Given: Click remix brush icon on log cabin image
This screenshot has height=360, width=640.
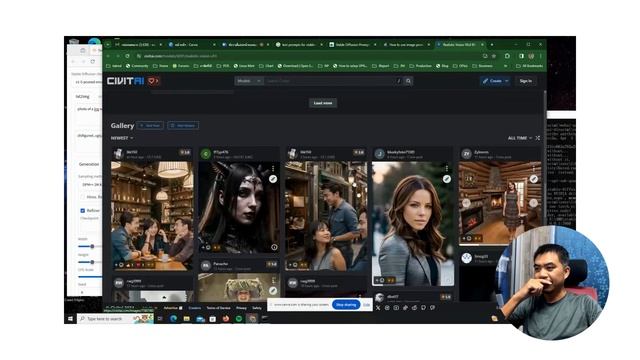Looking at the screenshot, I should (534, 179).
